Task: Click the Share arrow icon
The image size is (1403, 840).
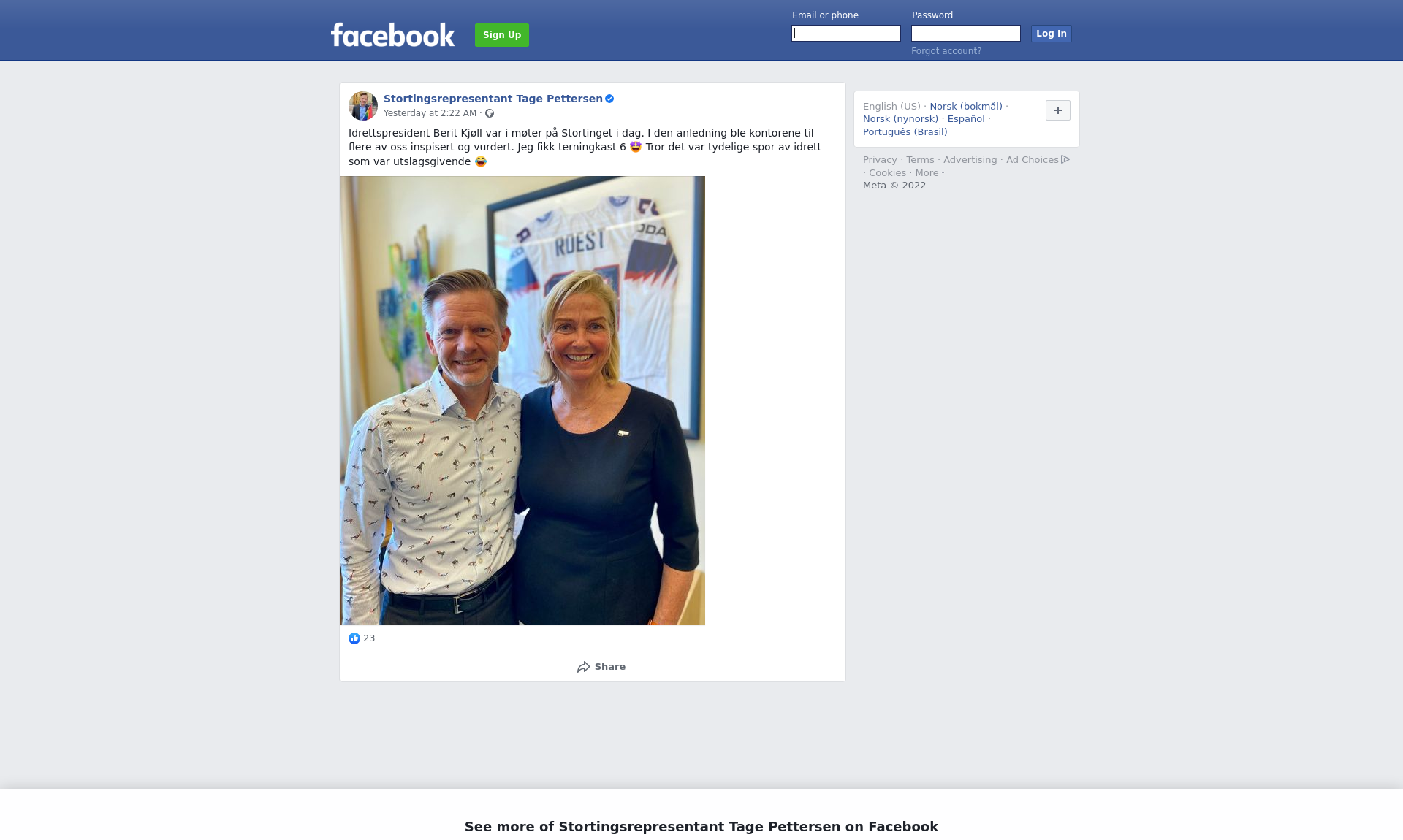Action: pos(583,667)
